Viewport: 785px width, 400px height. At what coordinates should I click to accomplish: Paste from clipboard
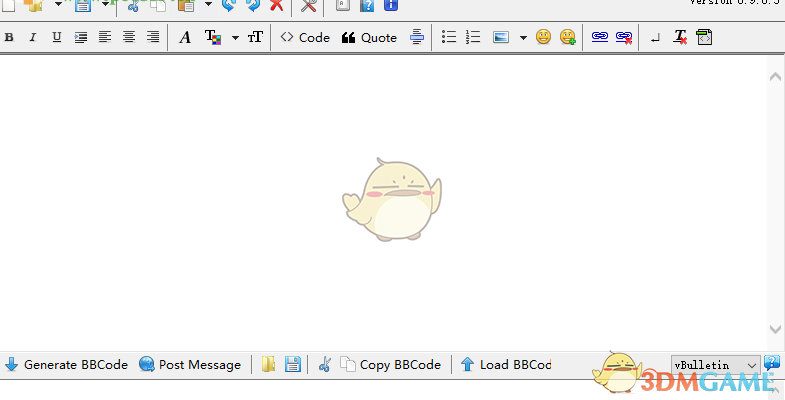coord(186,6)
